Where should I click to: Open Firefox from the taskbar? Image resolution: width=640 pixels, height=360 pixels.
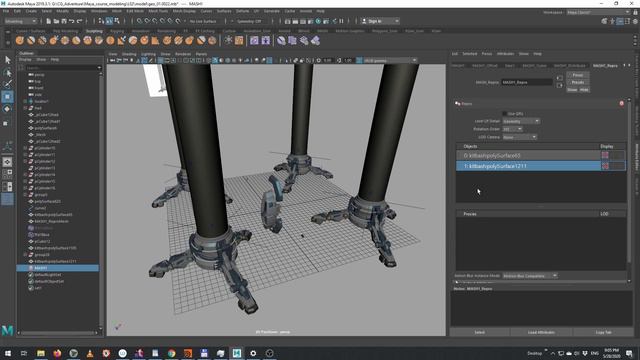57,353
